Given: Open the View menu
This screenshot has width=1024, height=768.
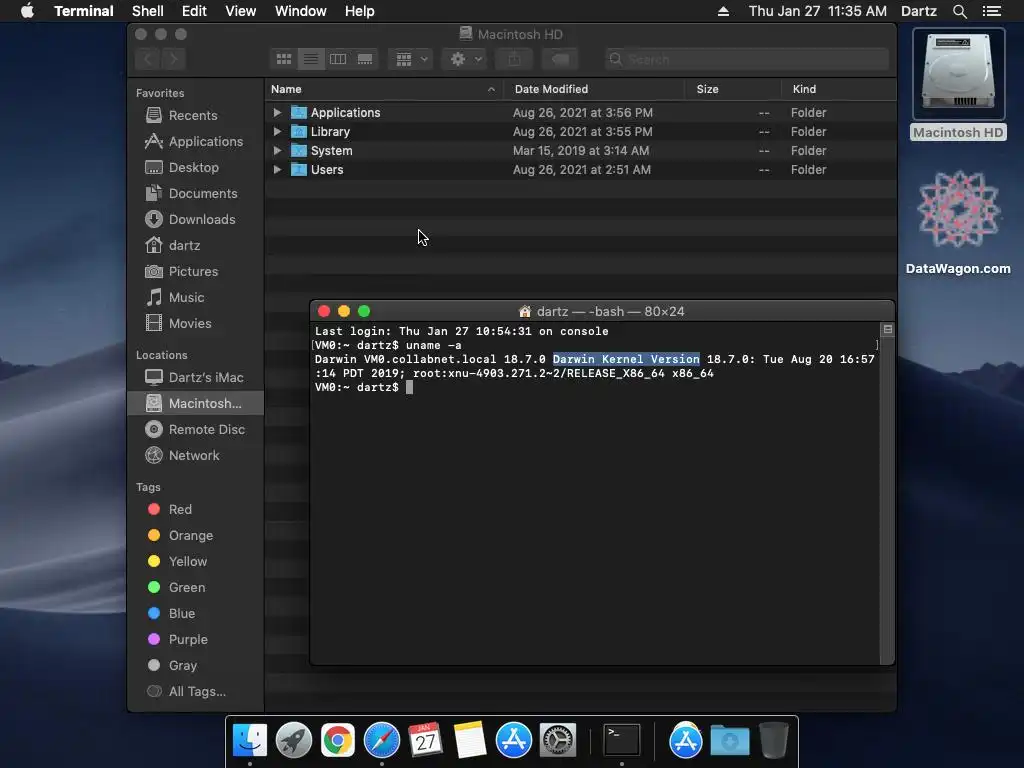Looking at the screenshot, I should click(x=240, y=11).
